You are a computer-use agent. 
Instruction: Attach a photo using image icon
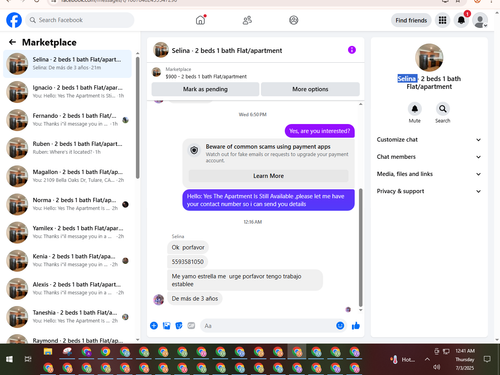[x=166, y=326]
